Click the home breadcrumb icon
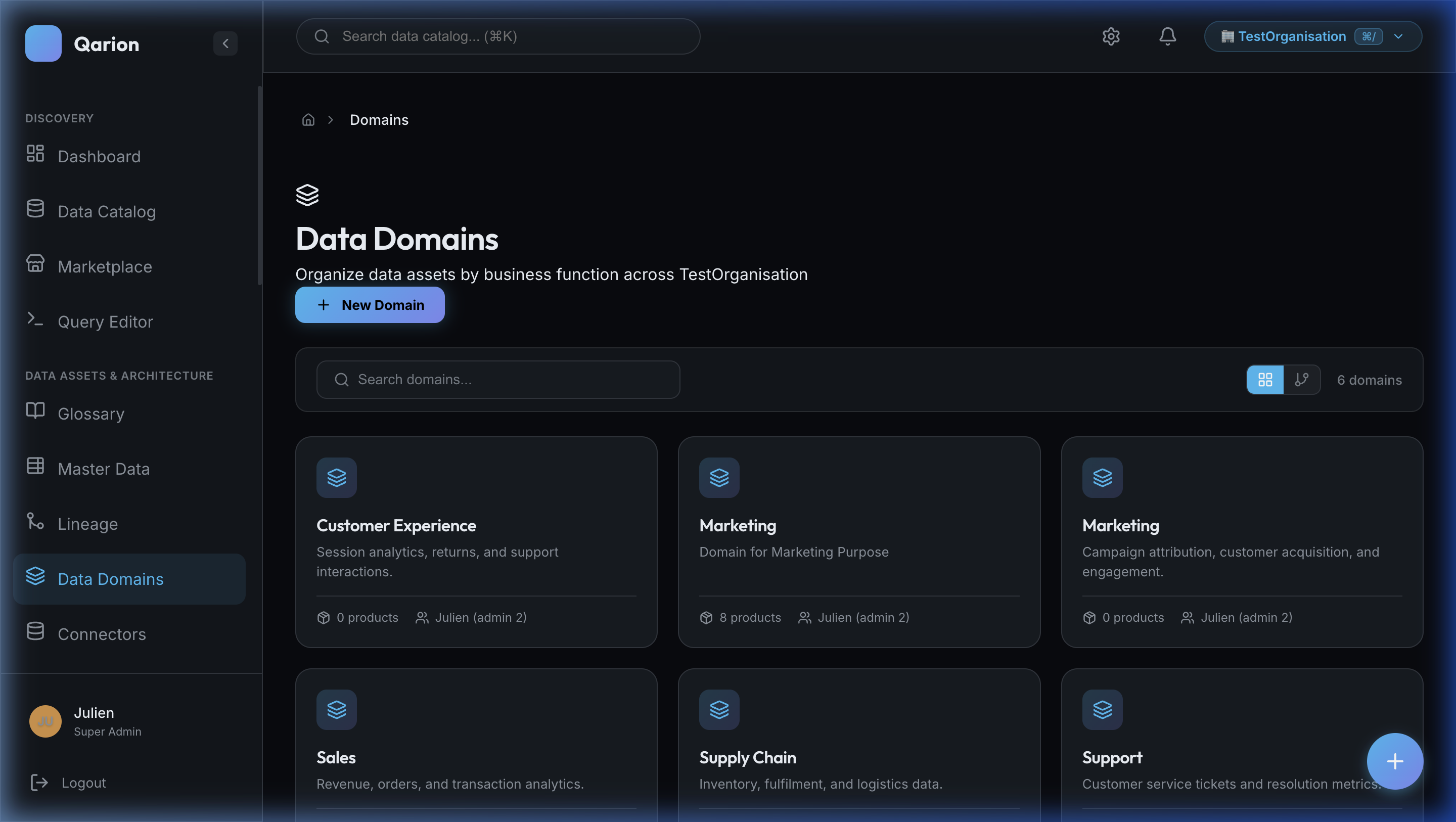The width and height of the screenshot is (1456, 822). [x=308, y=119]
